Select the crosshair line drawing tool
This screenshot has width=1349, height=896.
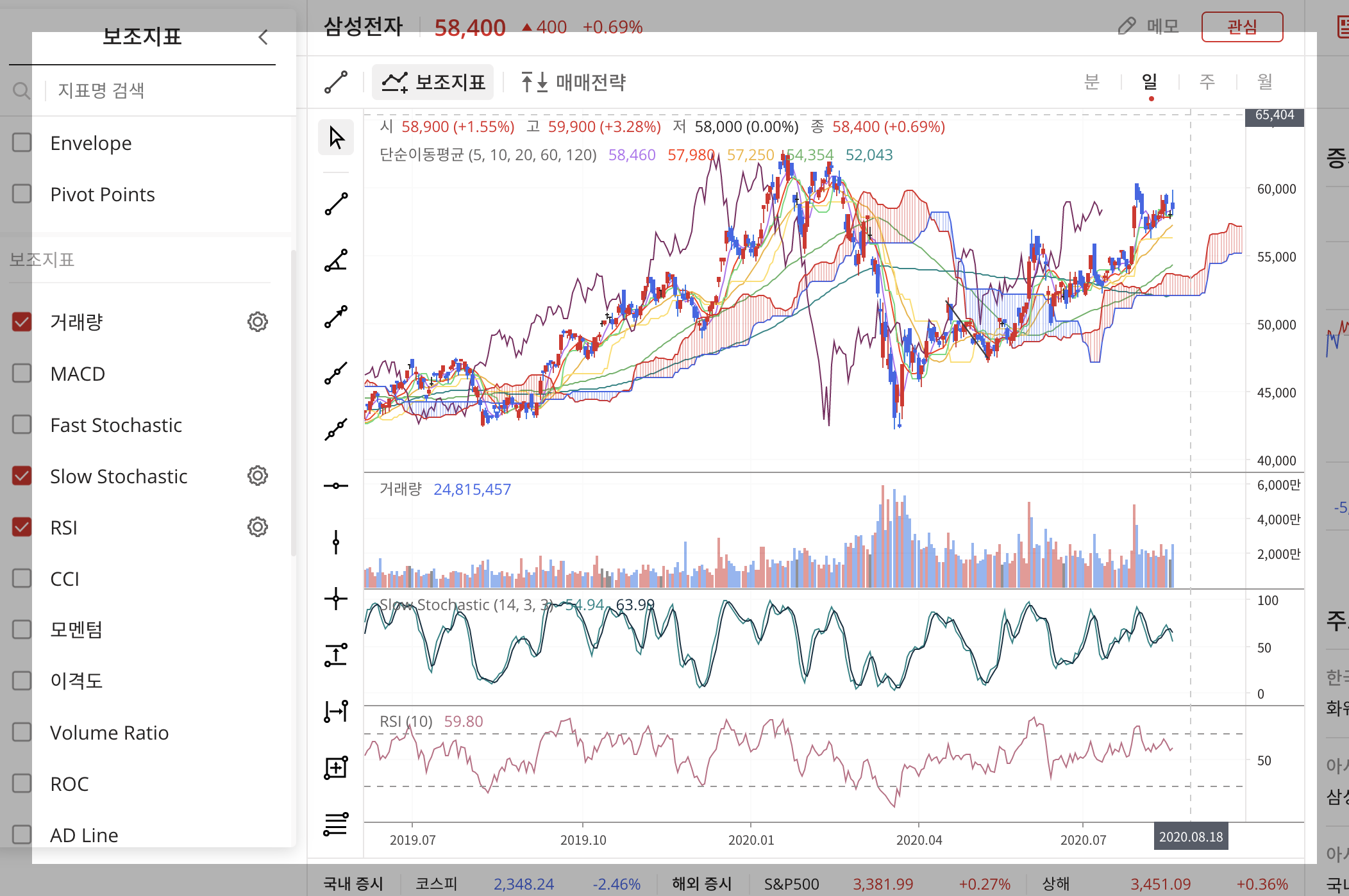click(x=336, y=599)
